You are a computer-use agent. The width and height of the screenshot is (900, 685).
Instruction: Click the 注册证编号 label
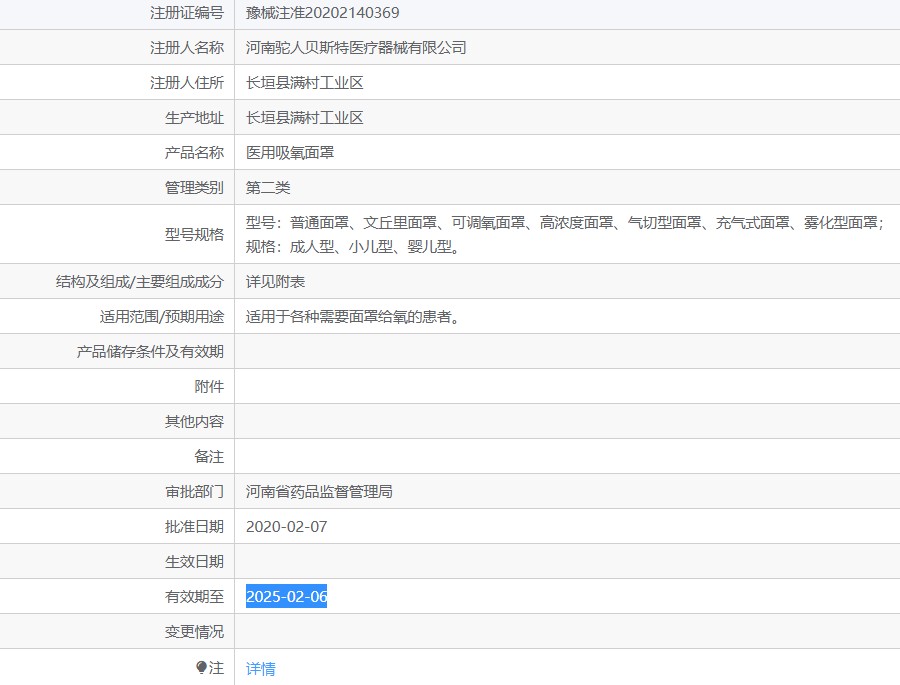coord(187,13)
